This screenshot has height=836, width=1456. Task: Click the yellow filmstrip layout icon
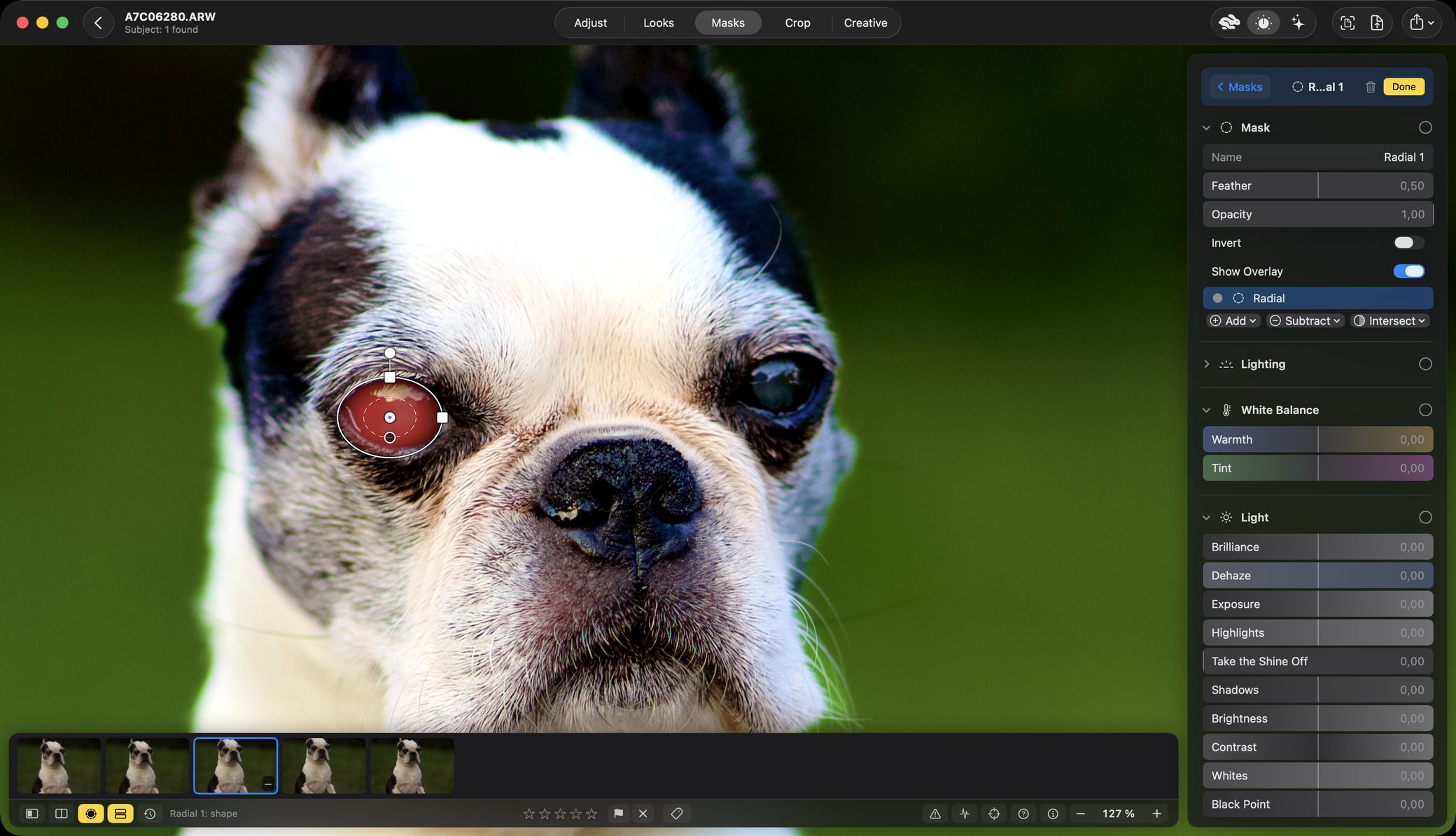pos(120,814)
